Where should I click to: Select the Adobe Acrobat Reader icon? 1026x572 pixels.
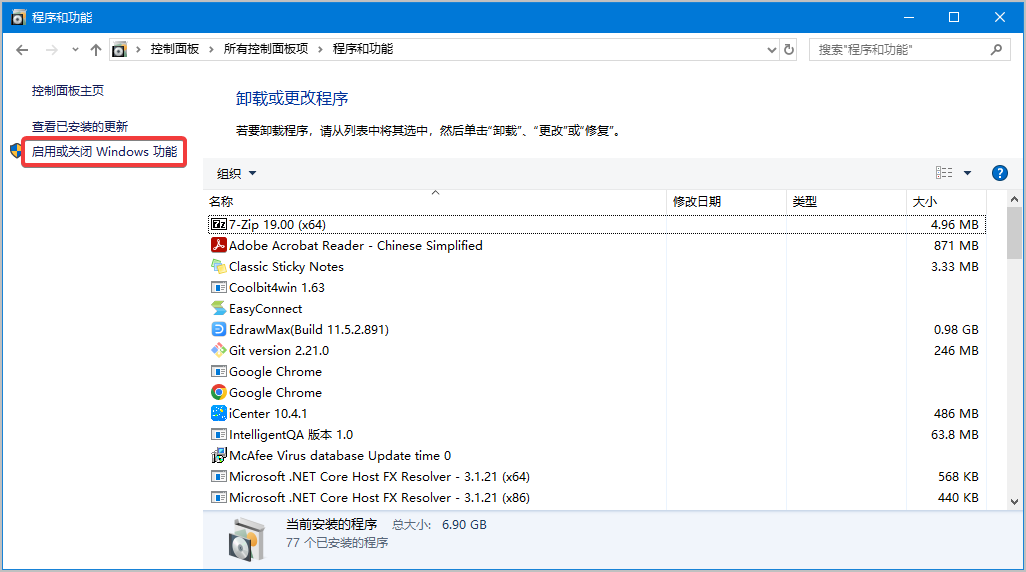point(219,246)
